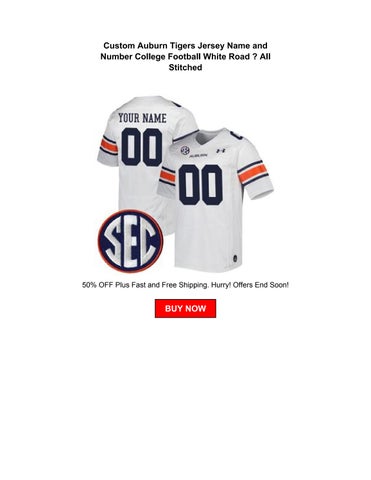Open the Custom Auburn Tigers Jersey title
Viewport: 371px width, 480px height.
tap(185, 56)
